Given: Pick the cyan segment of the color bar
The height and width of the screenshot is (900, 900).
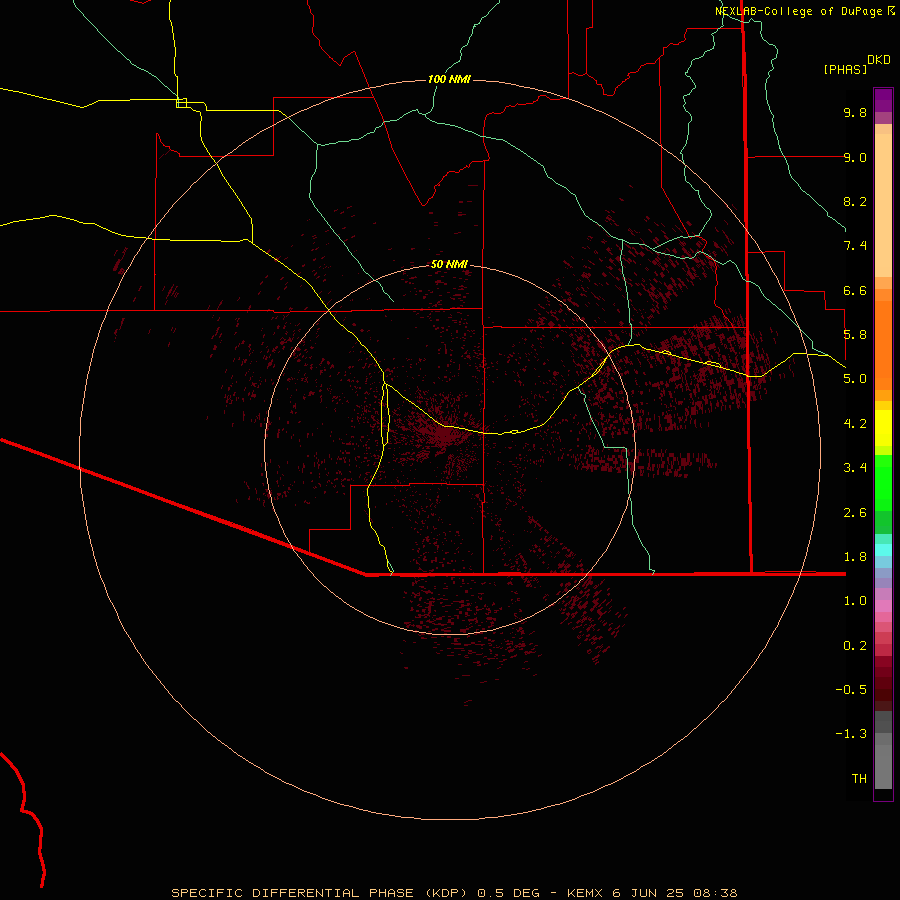Looking at the screenshot, I should pos(883,550).
